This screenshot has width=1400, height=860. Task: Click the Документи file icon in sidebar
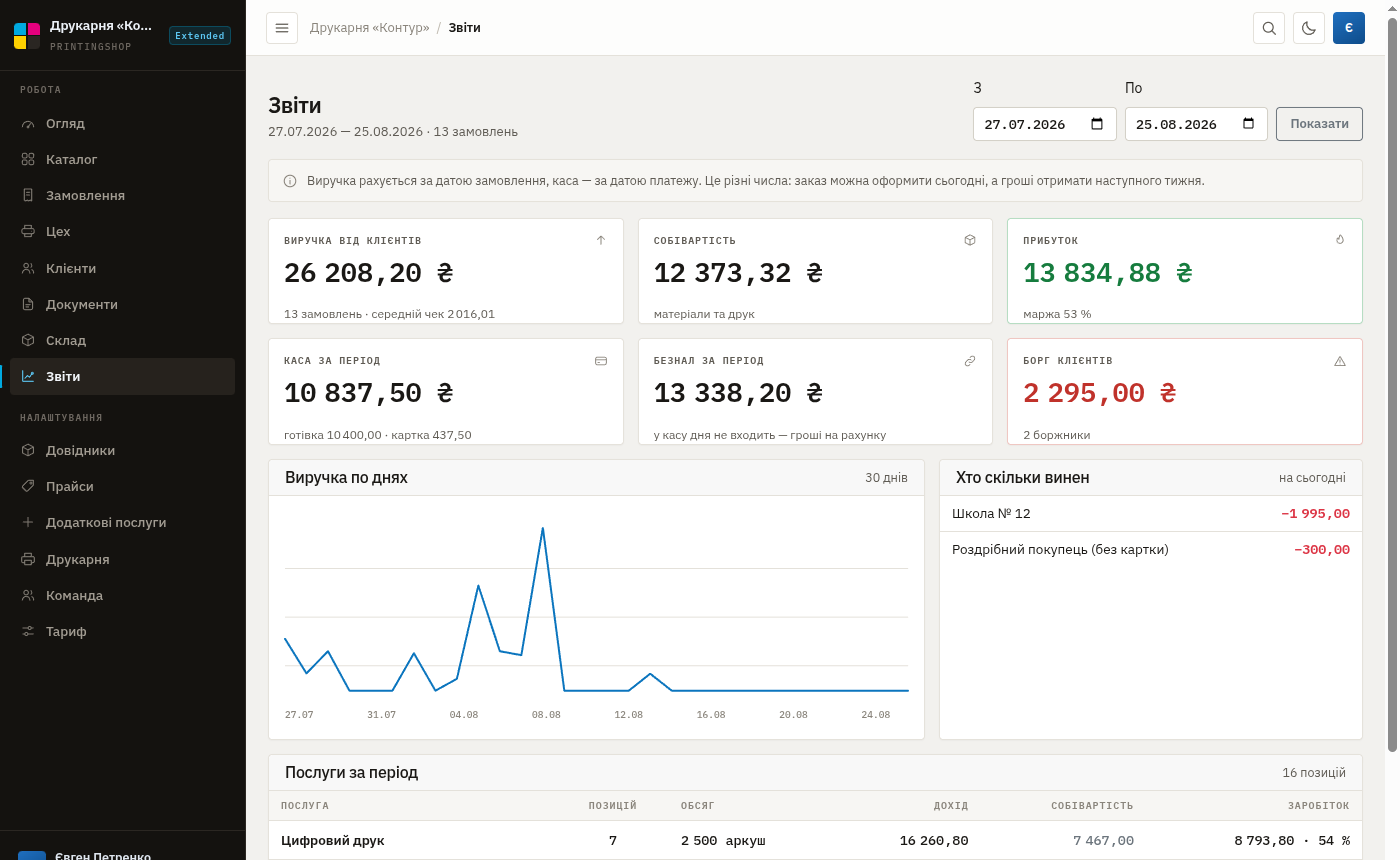click(x=28, y=305)
